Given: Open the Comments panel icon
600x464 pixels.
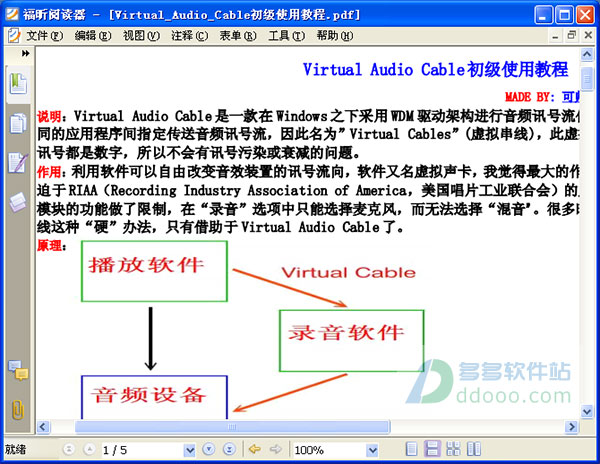Looking at the screenshot, I should pos(18,370).
